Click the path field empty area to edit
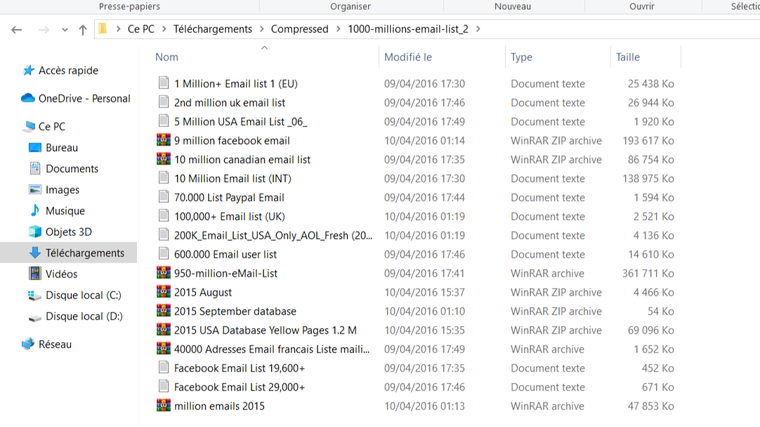 pyautogui.click(x=620, y=29)
